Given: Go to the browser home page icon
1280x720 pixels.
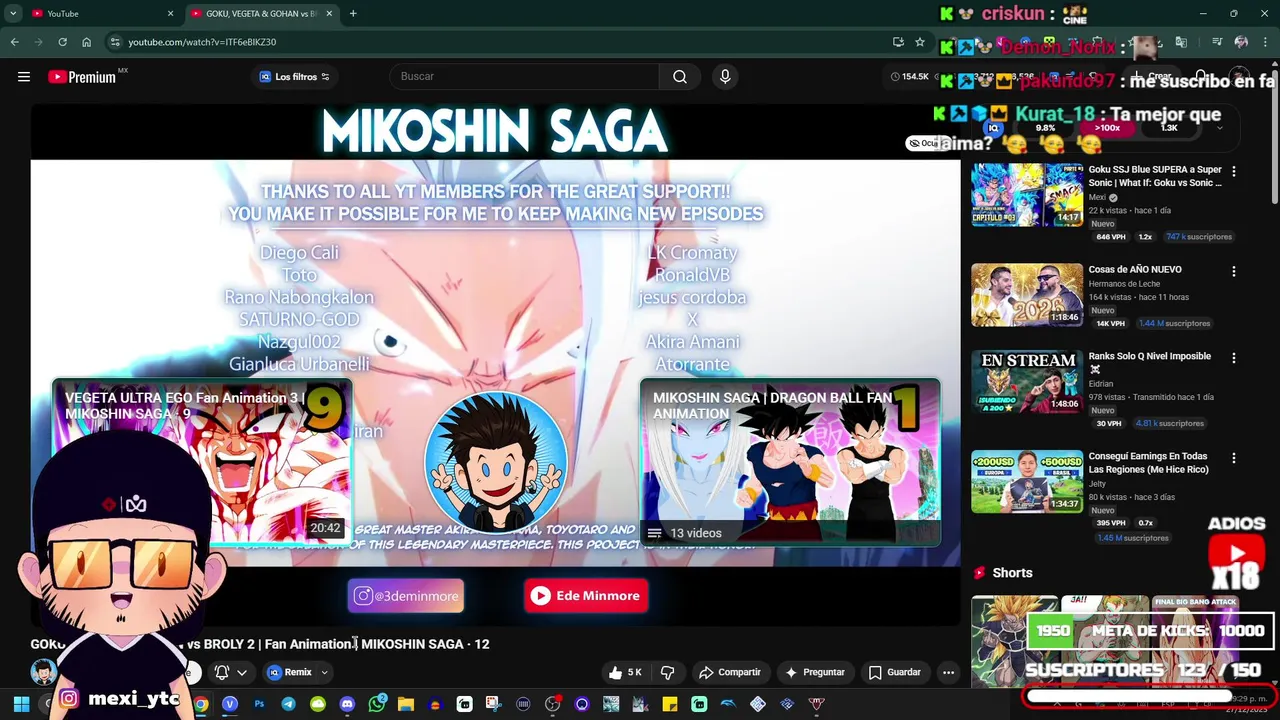Looking at the screenshot, I should tap(87, 42).
